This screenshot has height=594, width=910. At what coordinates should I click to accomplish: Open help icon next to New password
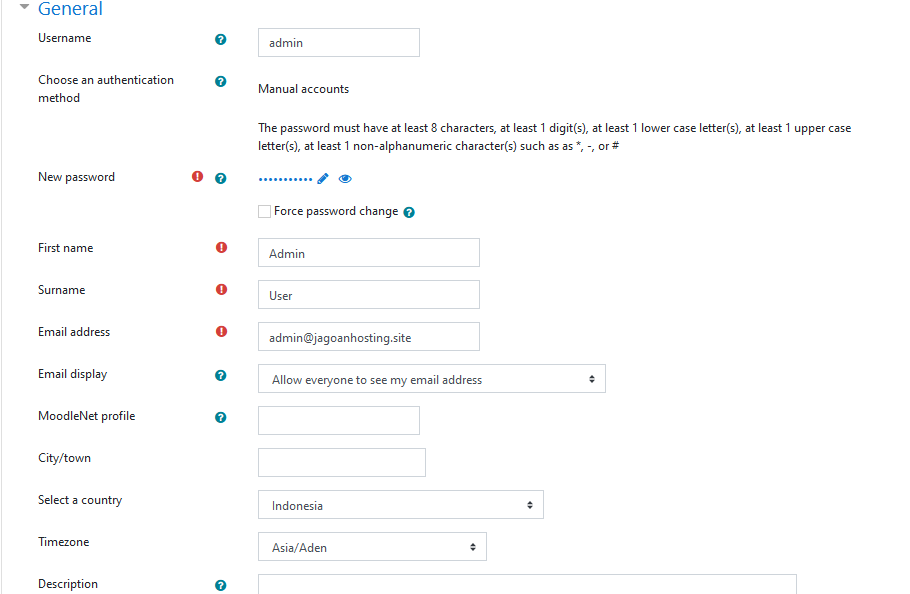(x=221, y=178)
